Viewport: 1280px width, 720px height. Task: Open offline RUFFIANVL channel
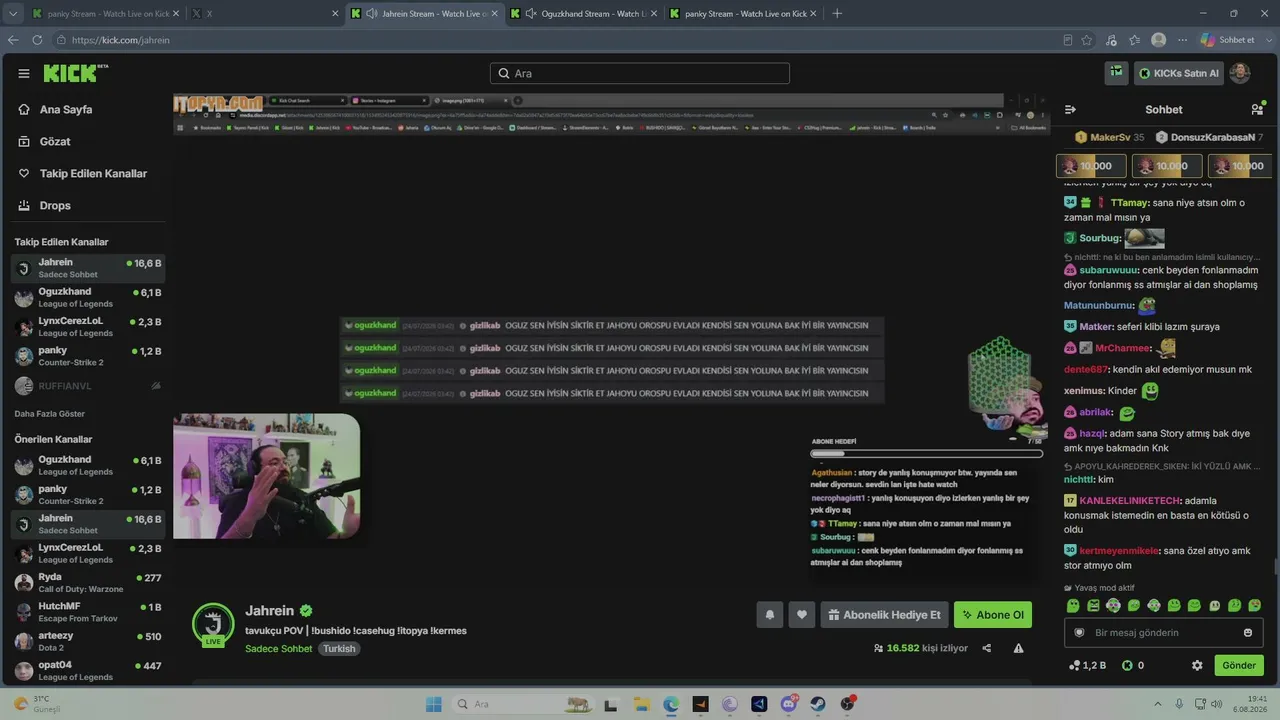[87, 386]
